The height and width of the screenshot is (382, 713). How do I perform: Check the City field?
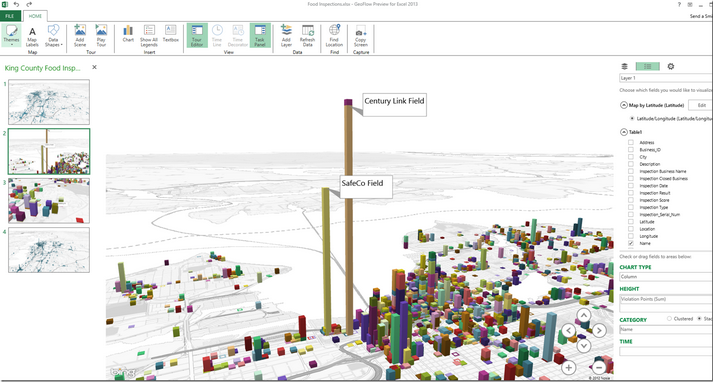pos(631,157)
